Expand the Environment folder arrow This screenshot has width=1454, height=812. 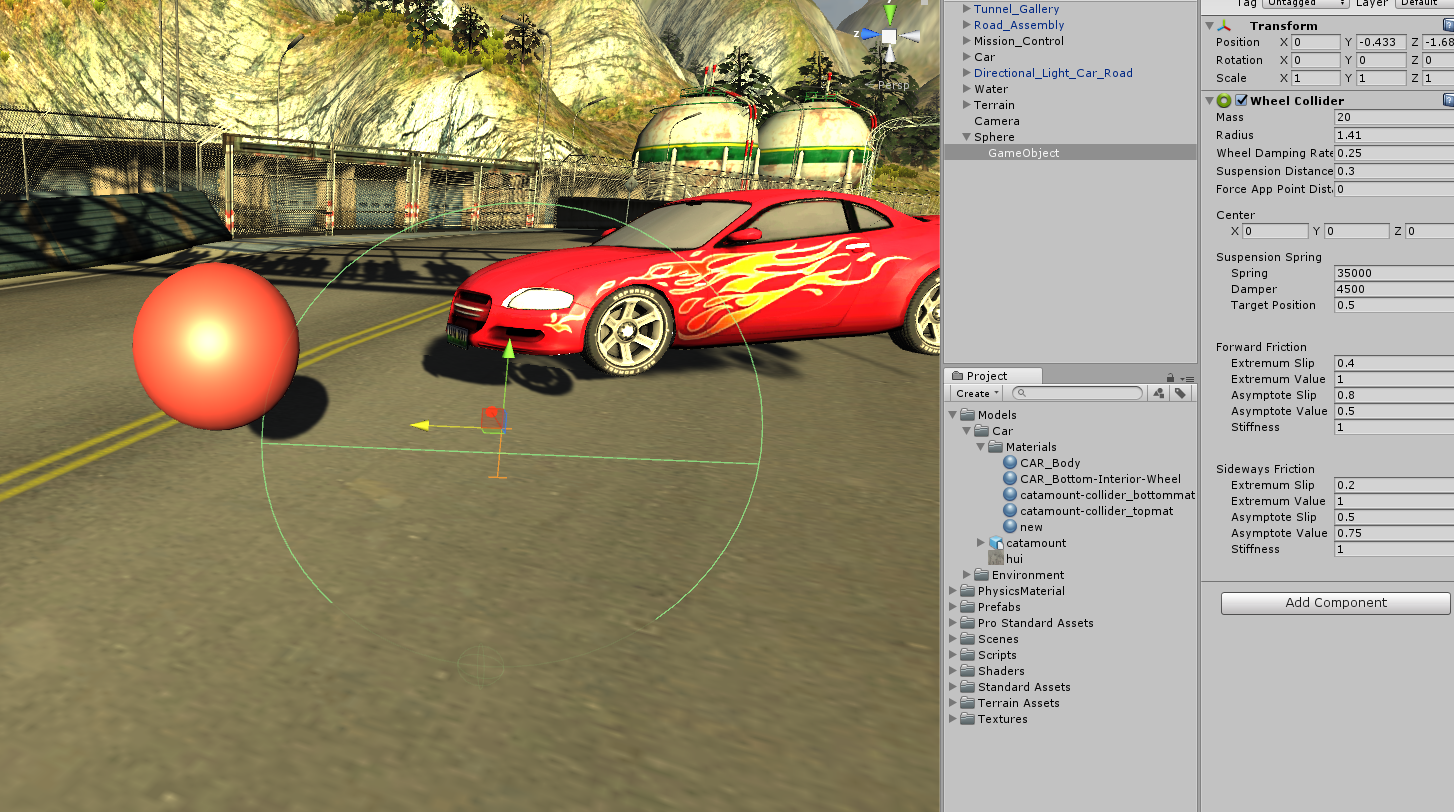pos(966,575)
